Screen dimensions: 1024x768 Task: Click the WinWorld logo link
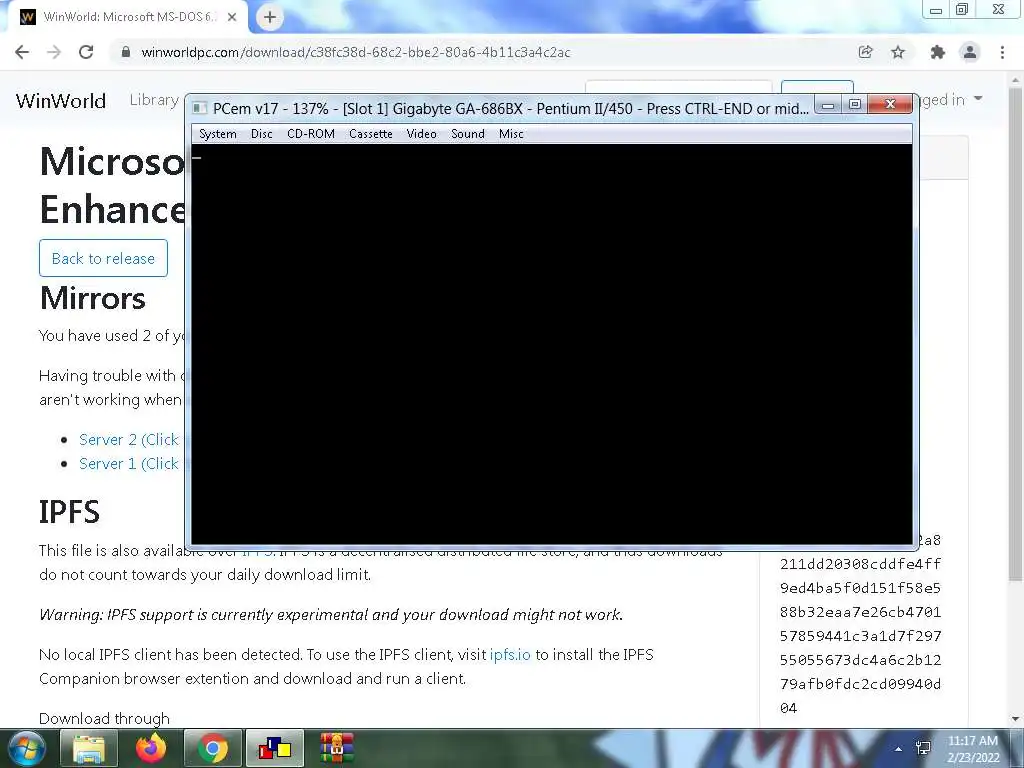[x=61, y=101]
